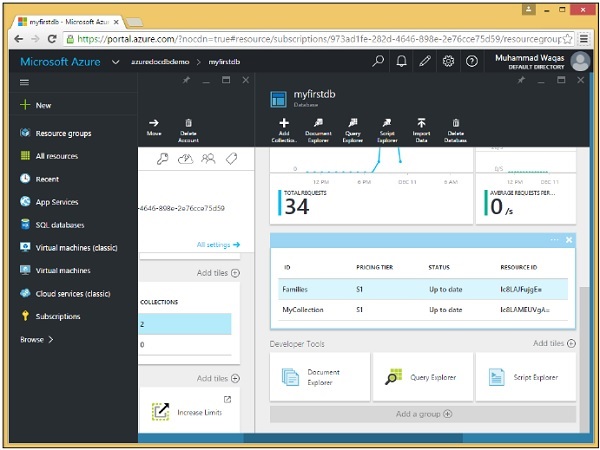Image resolution: width=600 pixels, height=450 pixels.
Task: Click the horizontal scrollbar at the bottom
Action: (x=353, y=437)
